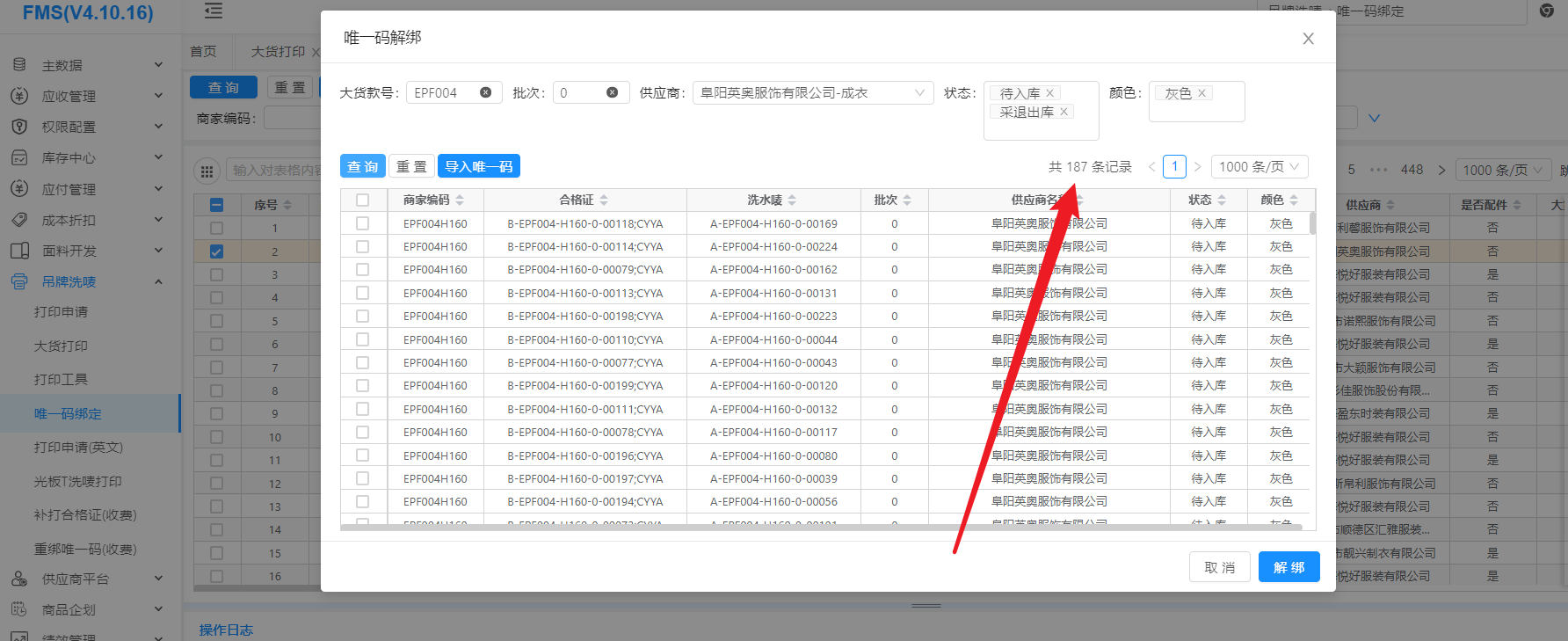
Task: Clear the 批次 input value
Action: tap(613, 92)
